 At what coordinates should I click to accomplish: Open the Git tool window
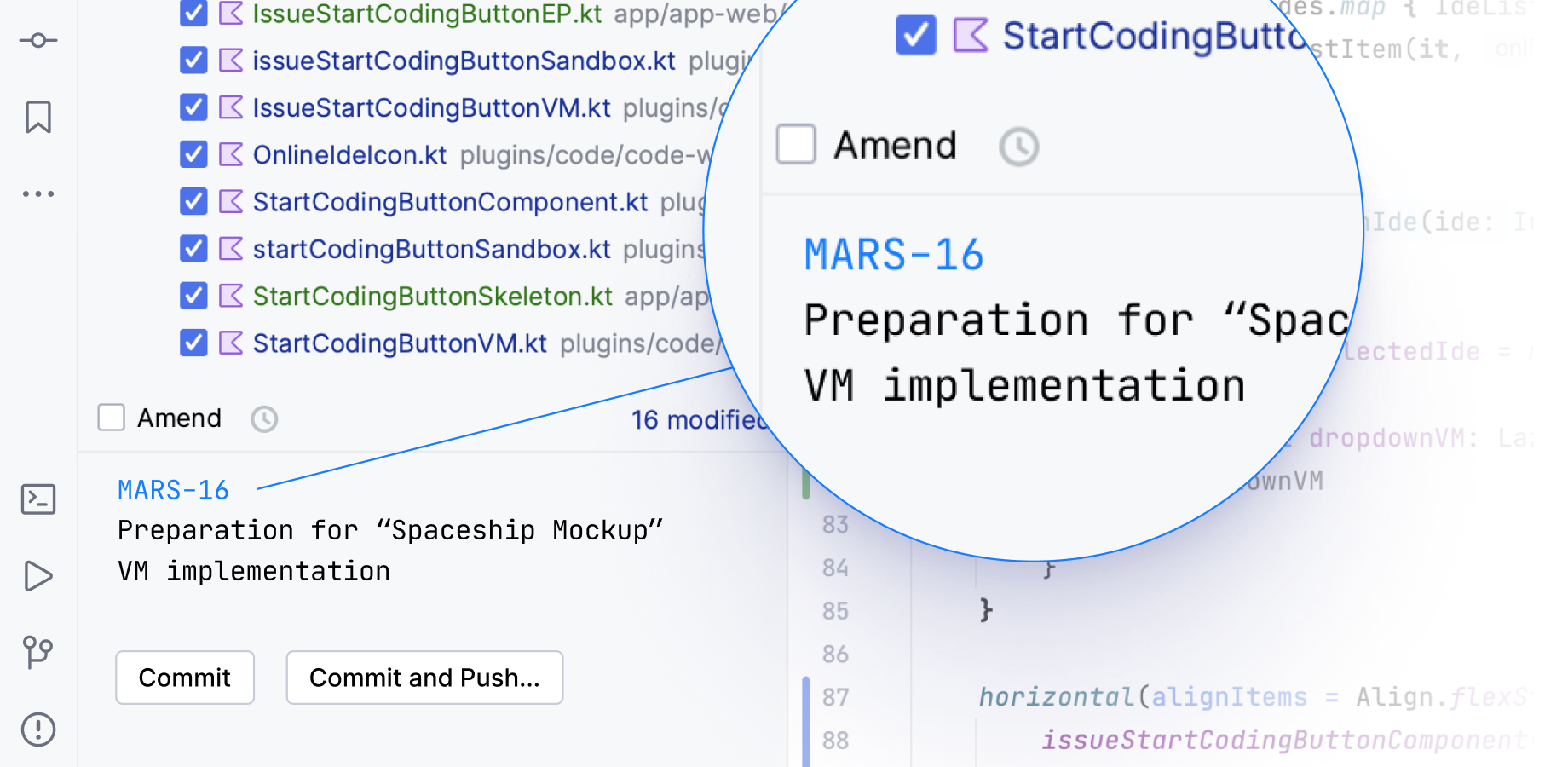pyautogui.click(x=38, y=653)
